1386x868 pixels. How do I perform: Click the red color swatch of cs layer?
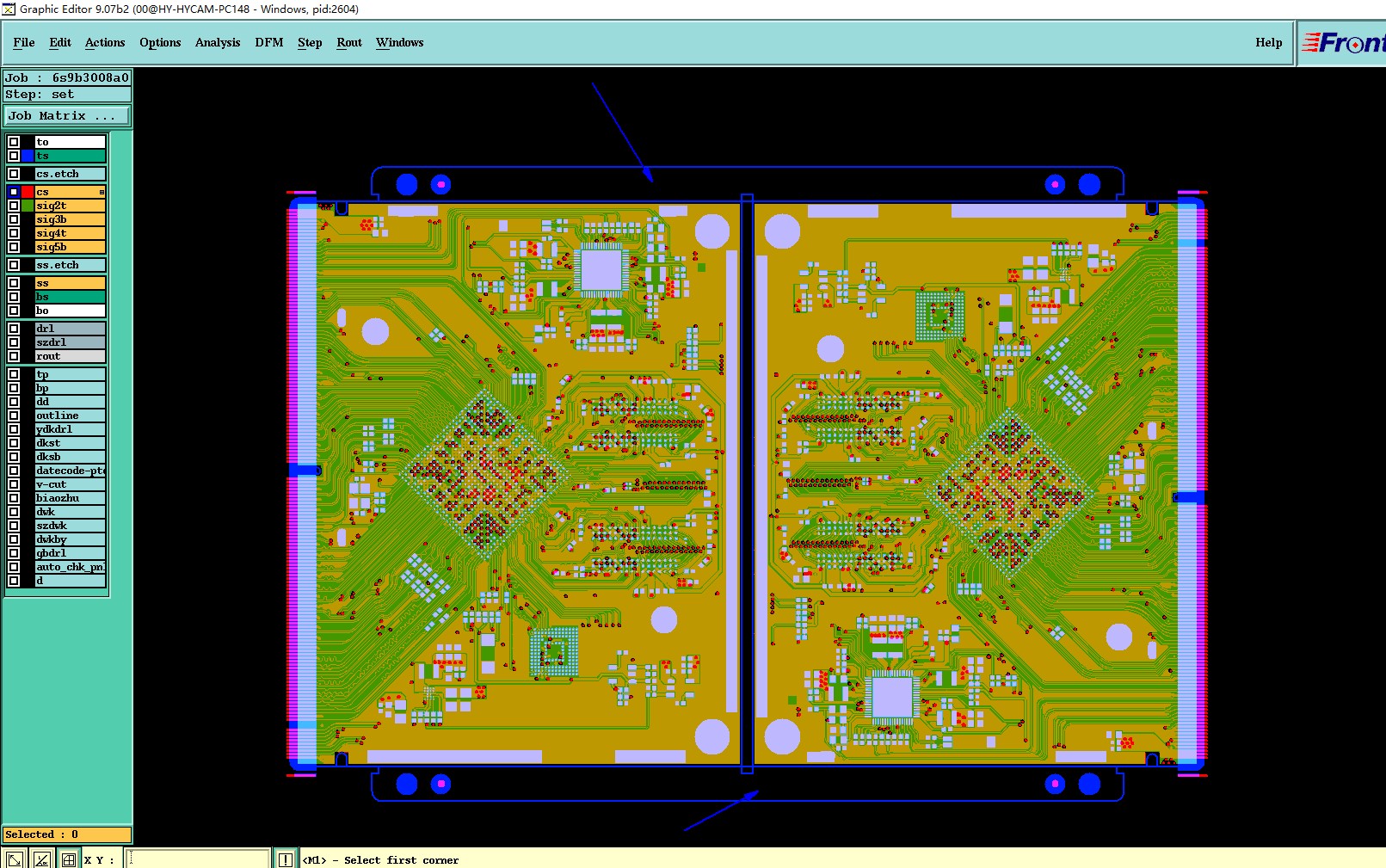[x=28, y=192]
